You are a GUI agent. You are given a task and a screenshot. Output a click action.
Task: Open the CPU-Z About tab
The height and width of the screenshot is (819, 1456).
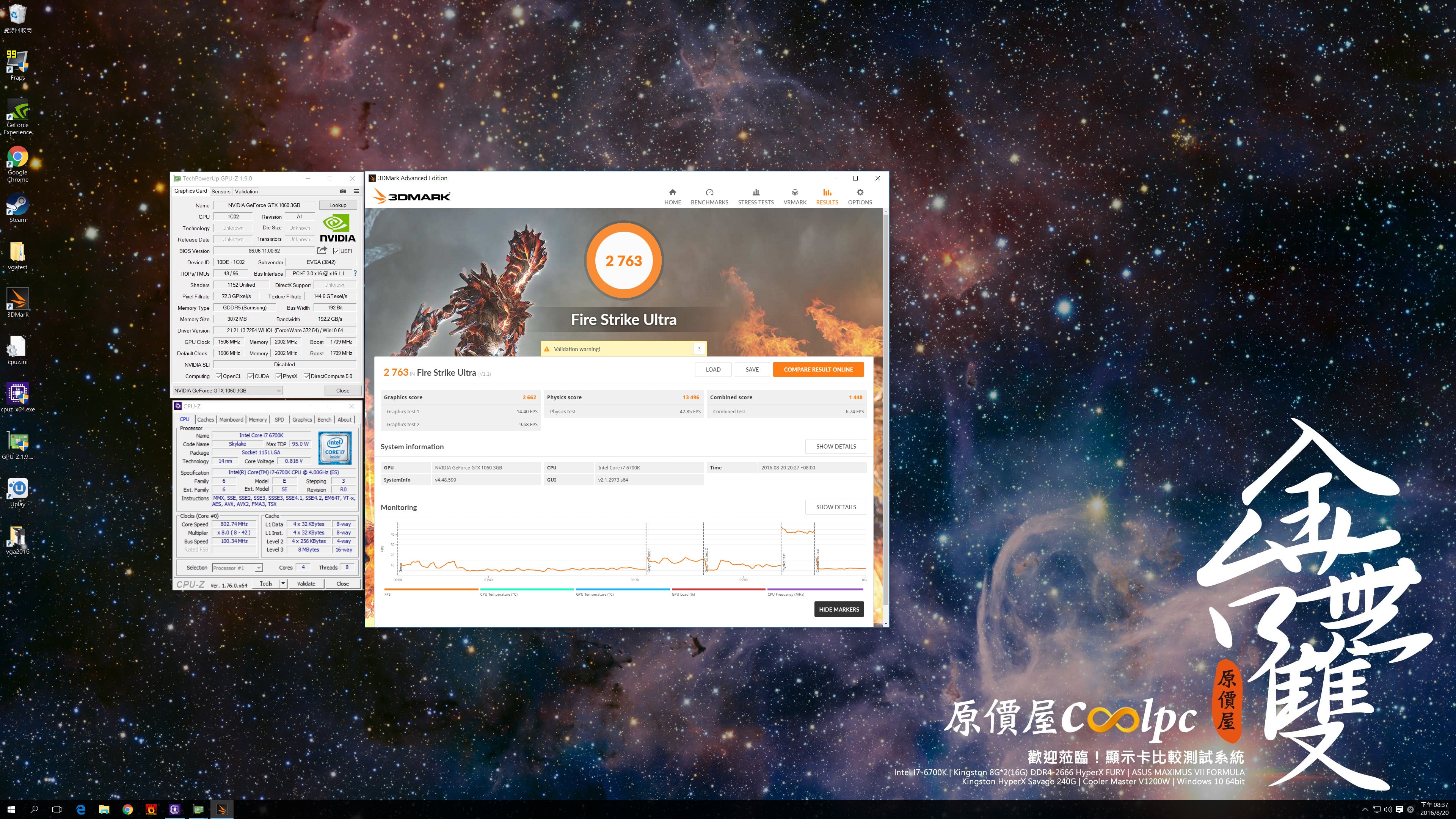point(345,419)
